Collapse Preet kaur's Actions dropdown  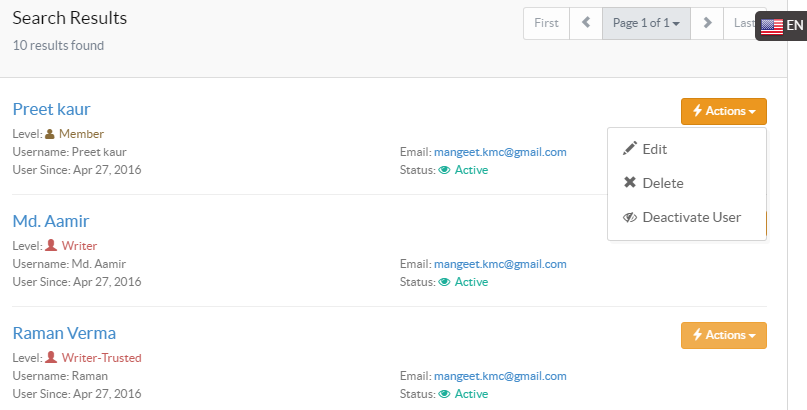point(723,111)
